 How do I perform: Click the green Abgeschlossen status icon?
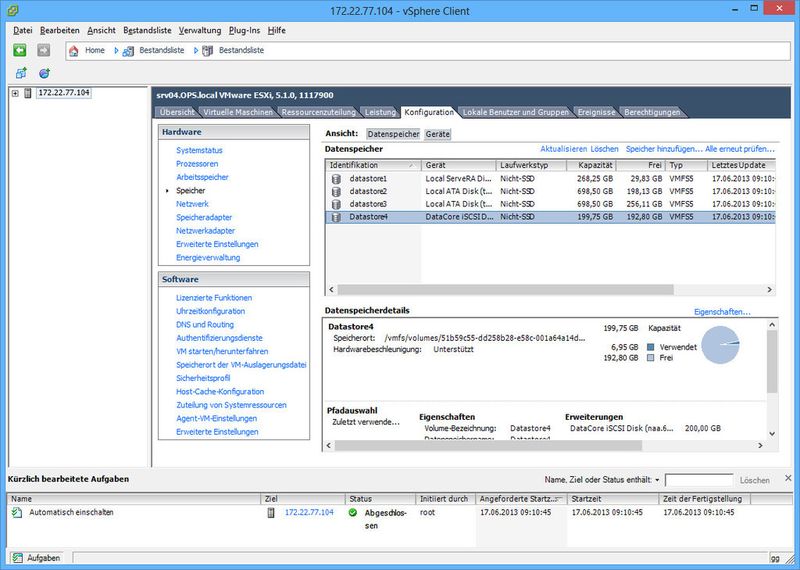coord(353,512)
